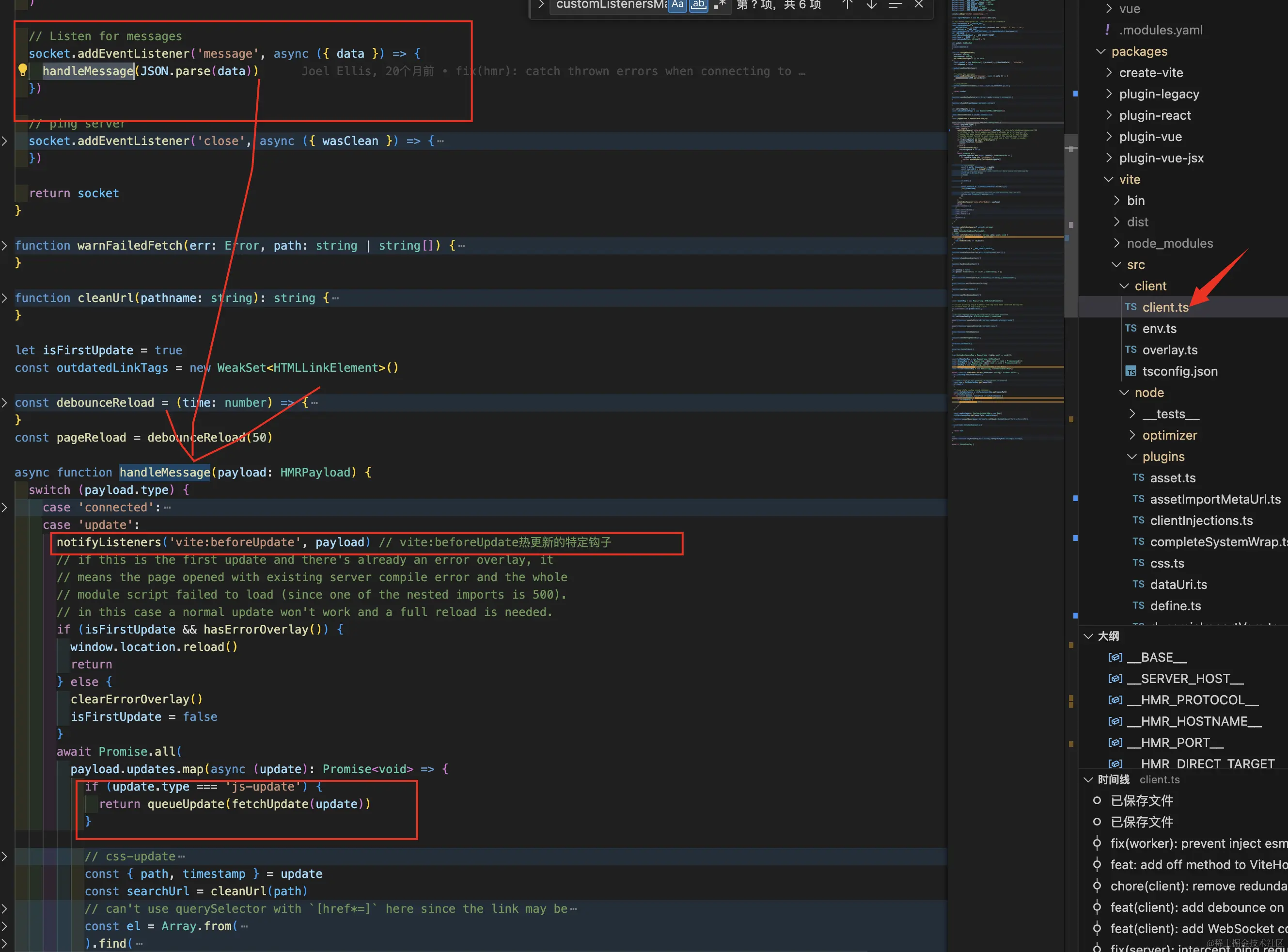Collapse the 大纲 outline section
The image size is (1288, 952).
1108,635
